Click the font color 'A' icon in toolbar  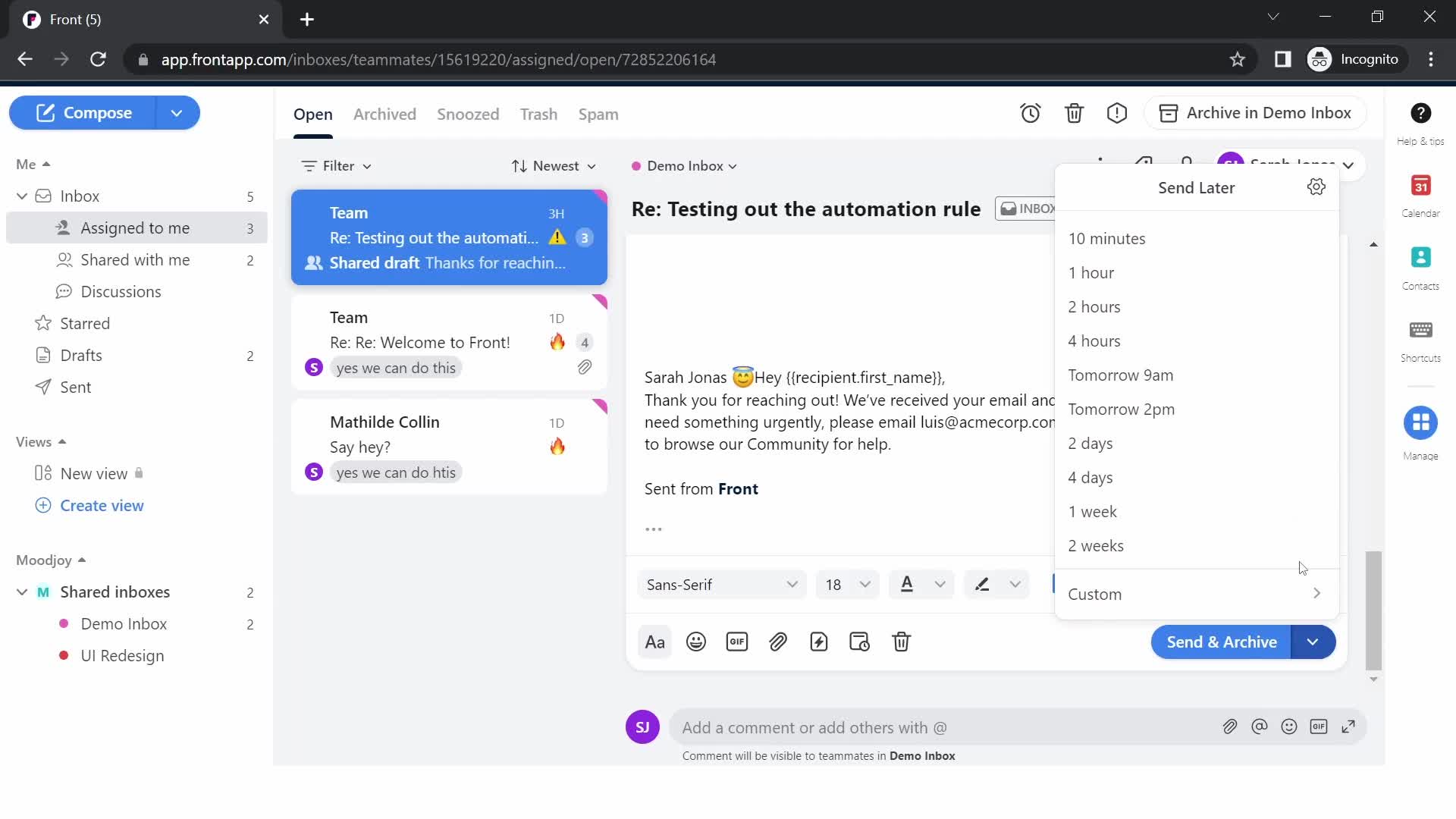click(906, 584)
